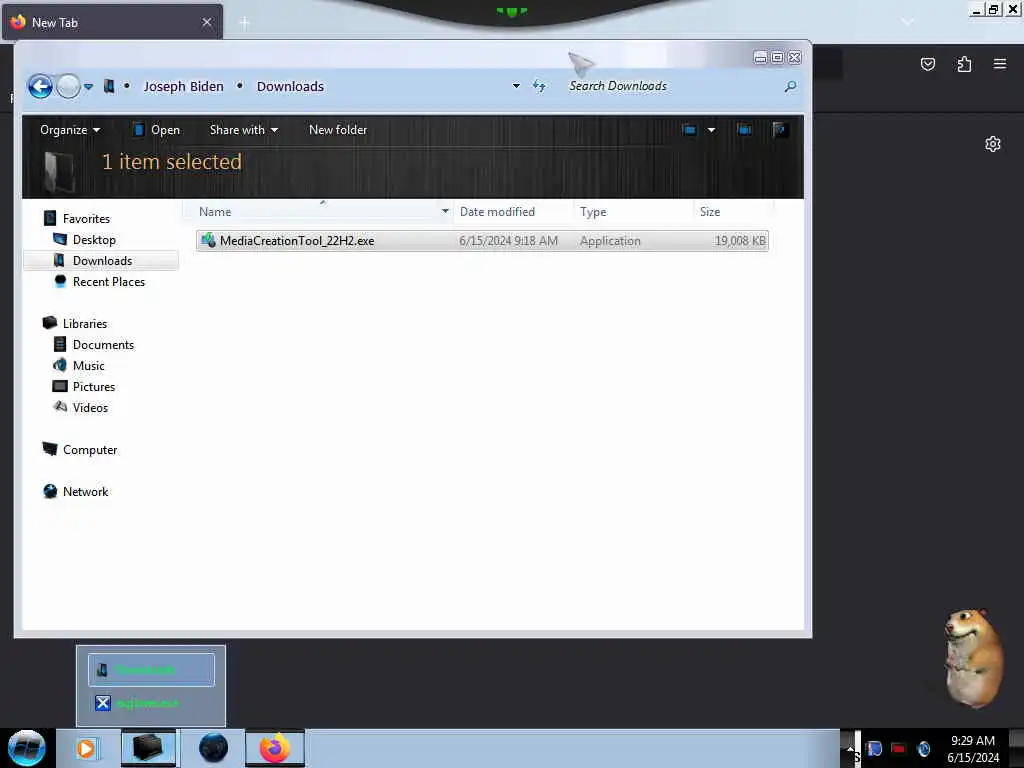Switch to Firefox via taskbar icon
The width and height of the screenshot is (1024, 768).
click(275, 748)
